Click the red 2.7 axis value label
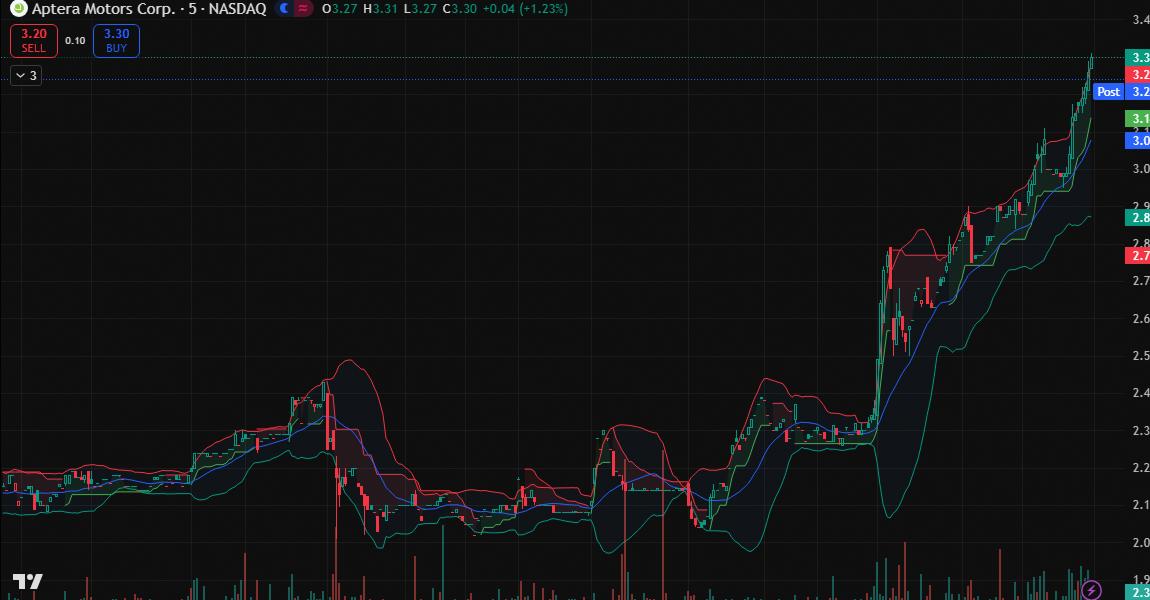 1138,255
